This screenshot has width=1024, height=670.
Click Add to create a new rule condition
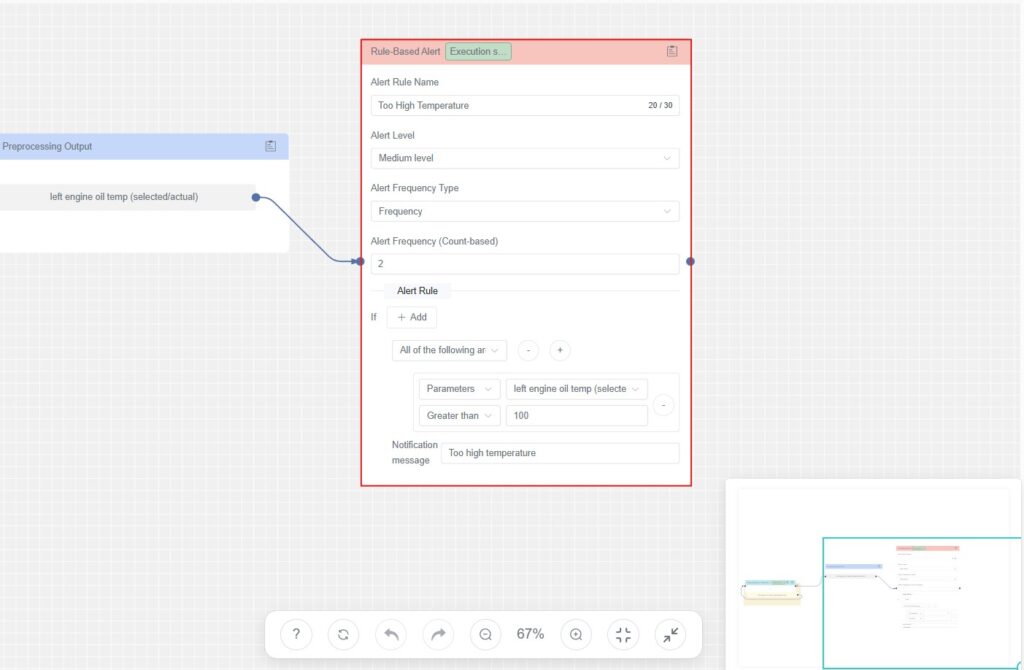coord(411,317)
